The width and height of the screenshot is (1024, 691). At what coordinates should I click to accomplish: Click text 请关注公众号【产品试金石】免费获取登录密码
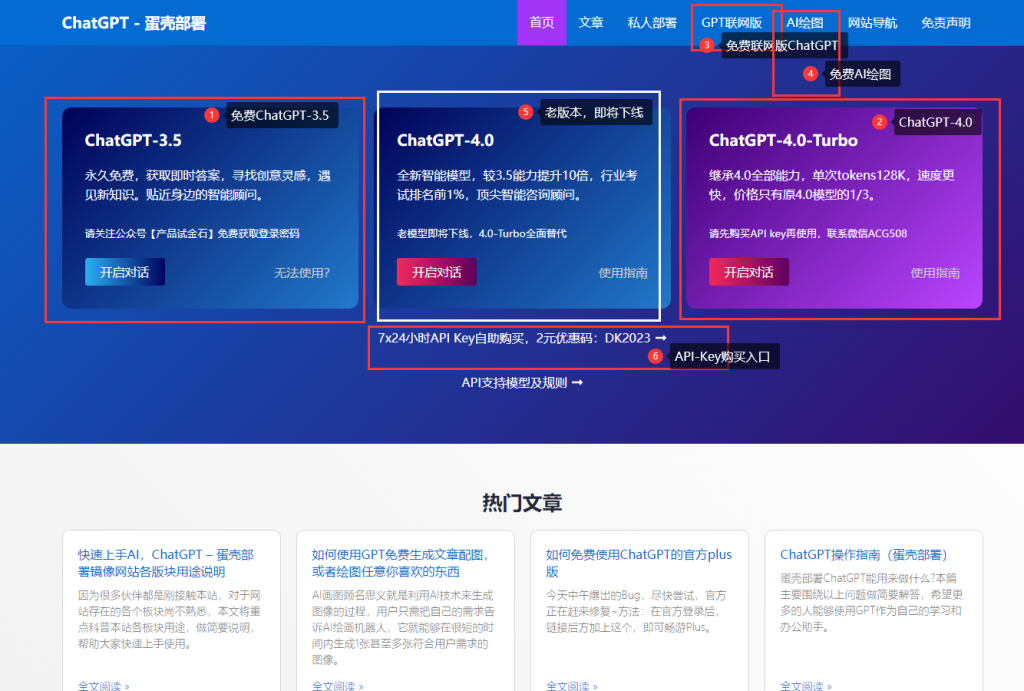pyautogui.click(x=192, y=233)
